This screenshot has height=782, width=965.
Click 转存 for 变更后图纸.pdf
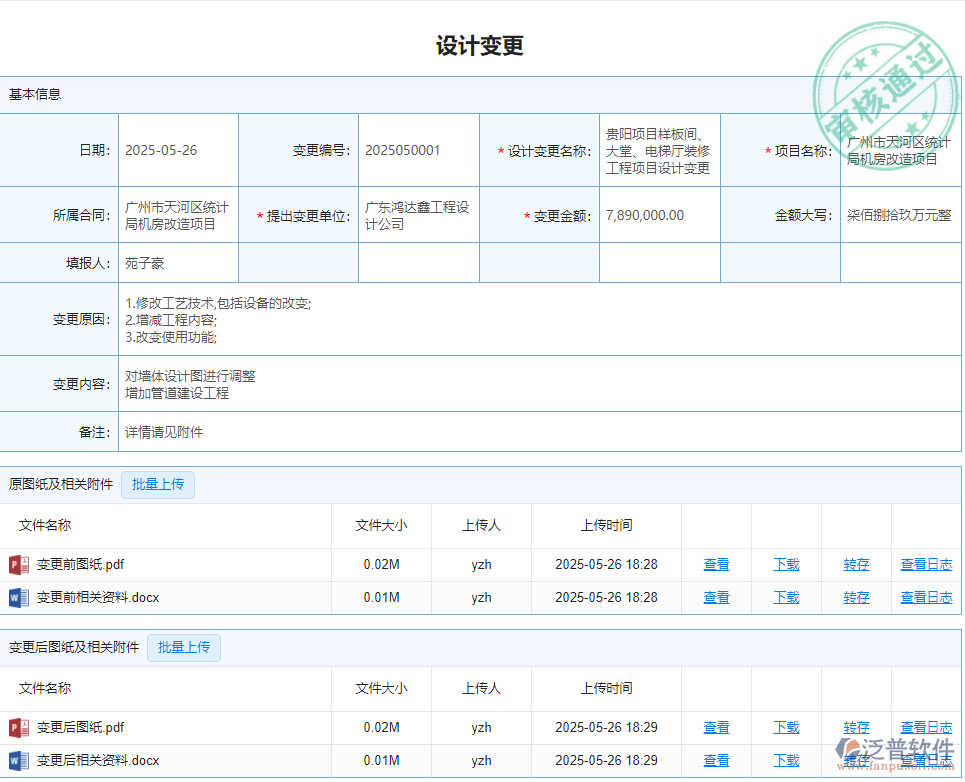(x=856, y=727)
